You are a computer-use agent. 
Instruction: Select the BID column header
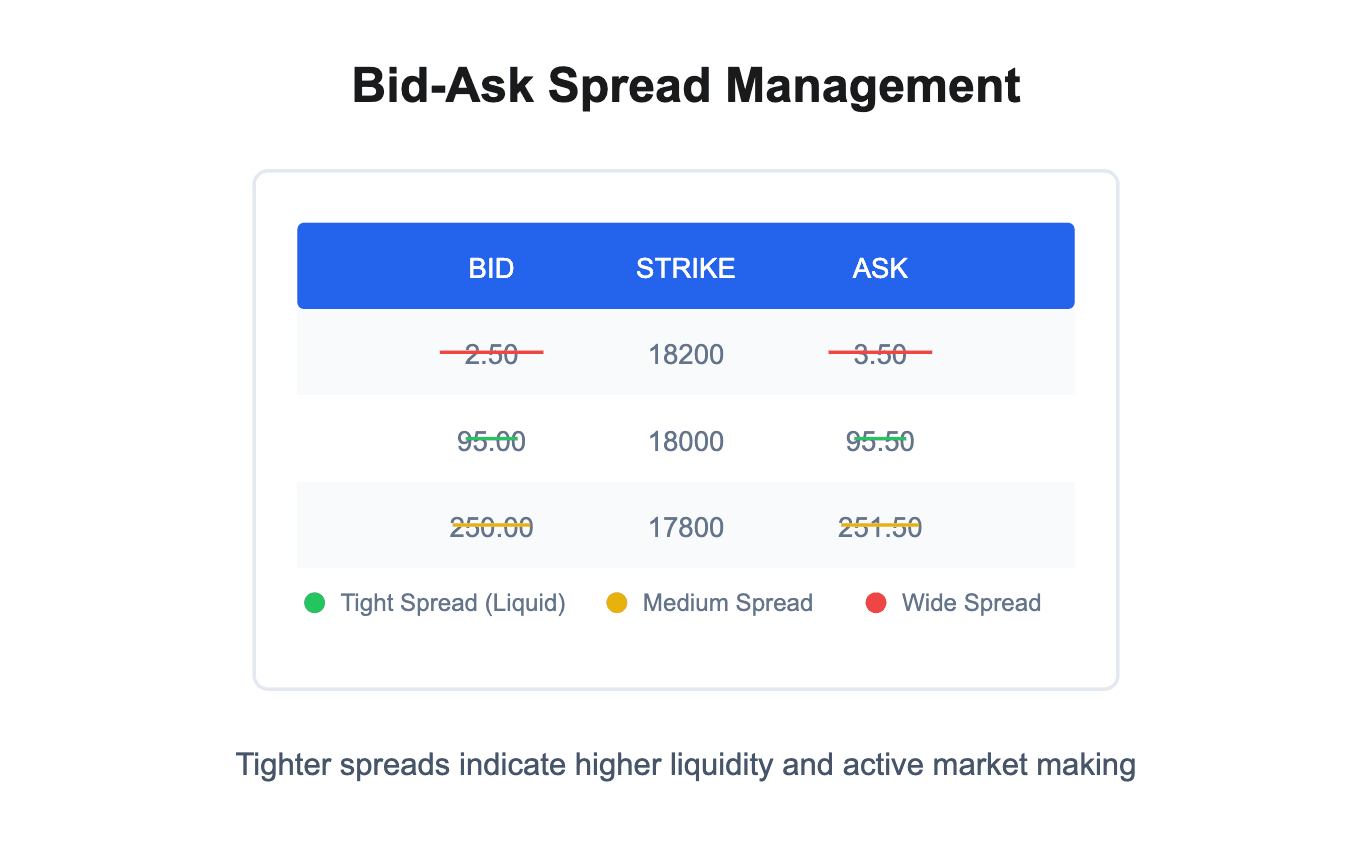click(x=491, y=268)
